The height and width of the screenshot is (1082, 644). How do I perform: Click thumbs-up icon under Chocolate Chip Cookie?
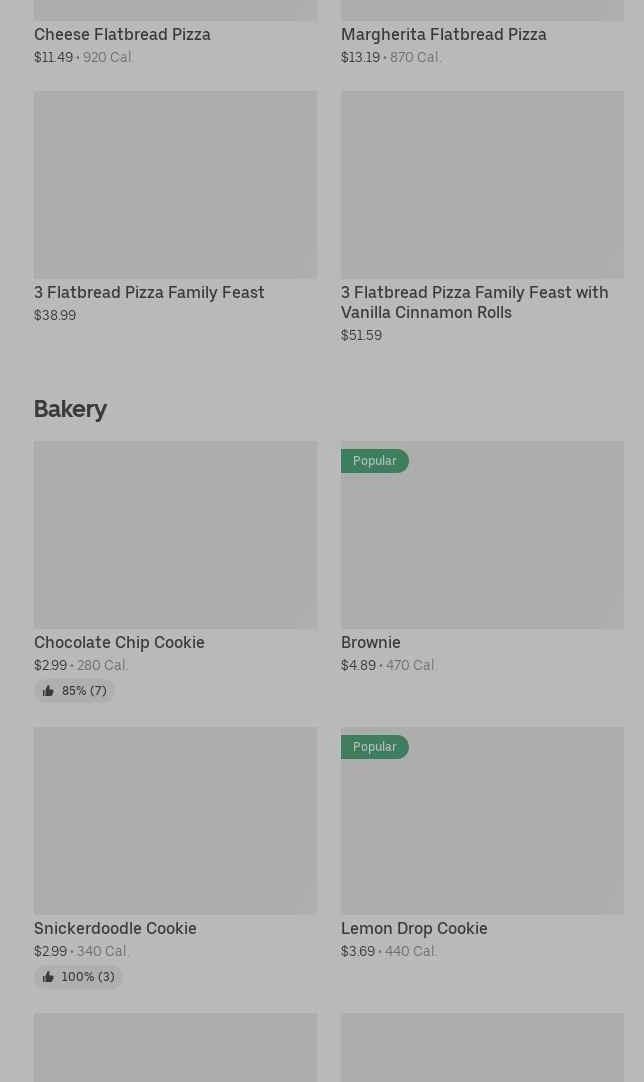click(x=48, y=691)
